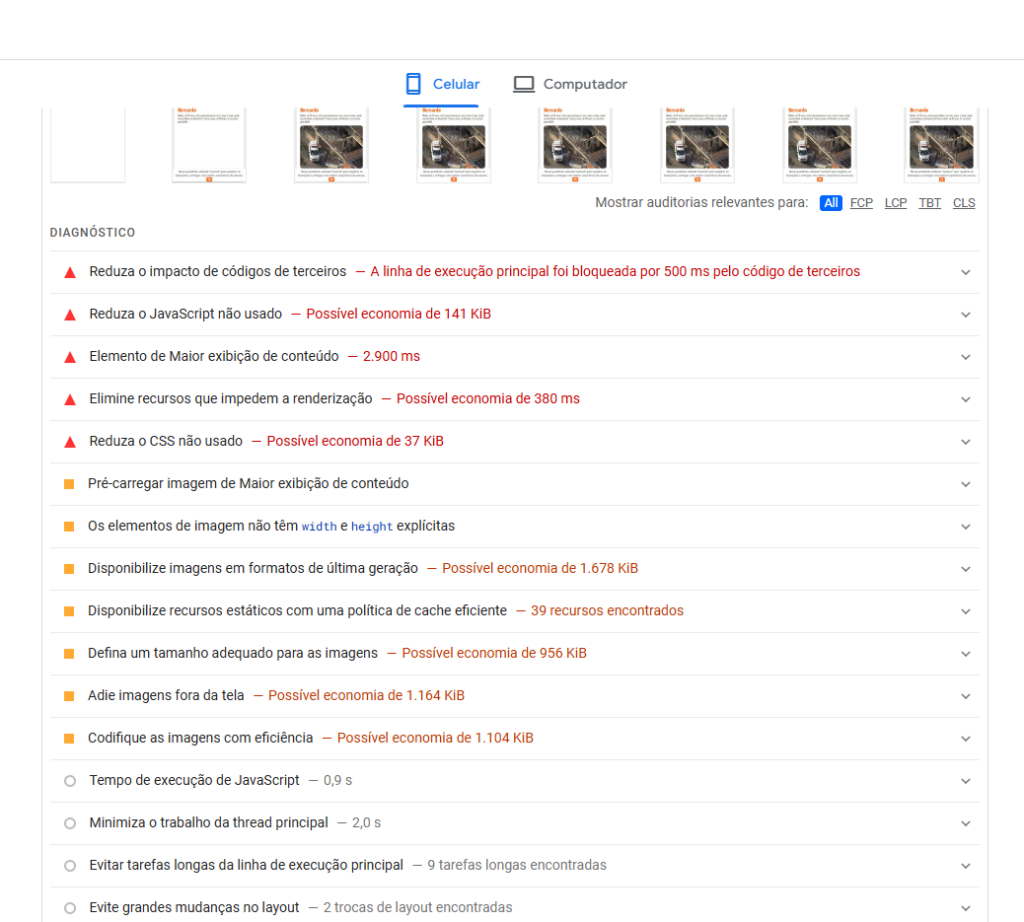Expand the width and height audit chevron
Image resolution: width=1024 pixels, height=922 pixels.
966,527
